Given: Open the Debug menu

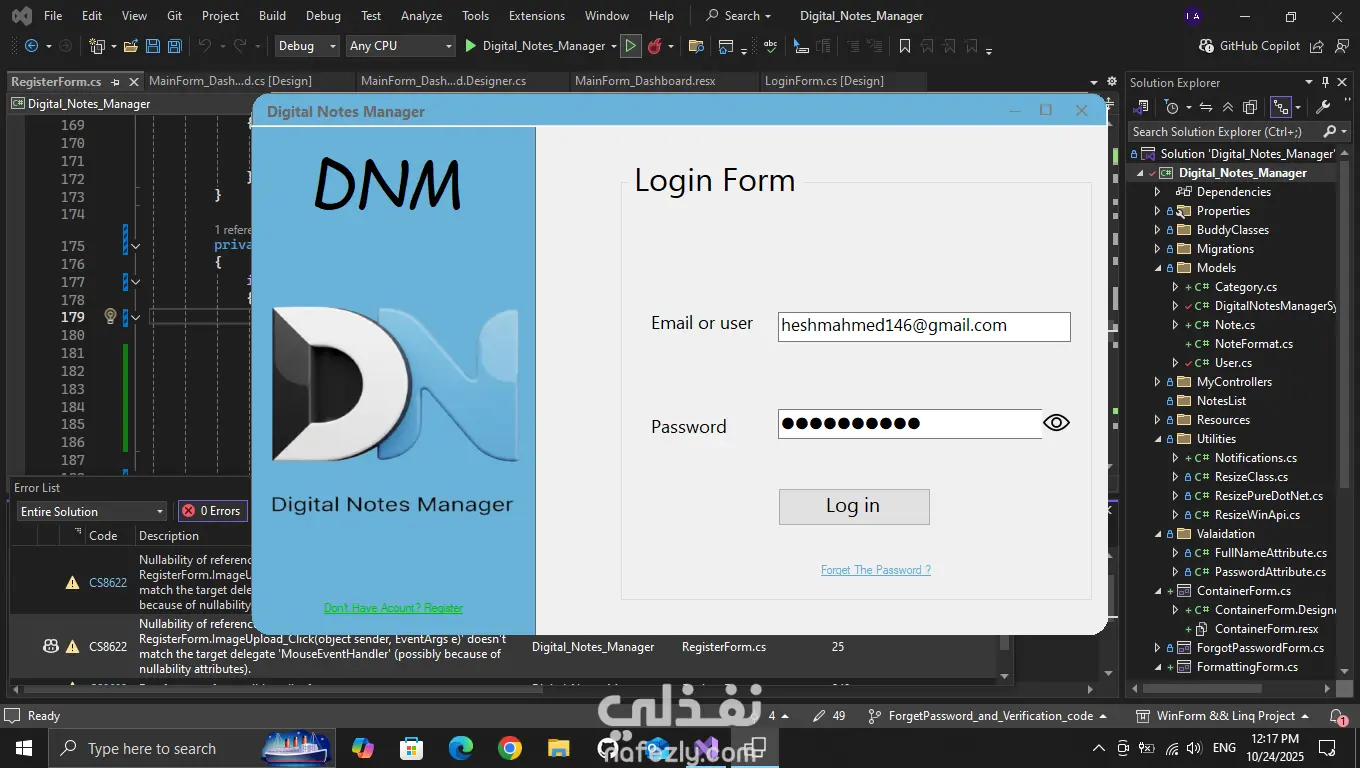Looking at the screenshot, I should click(323, 16).
